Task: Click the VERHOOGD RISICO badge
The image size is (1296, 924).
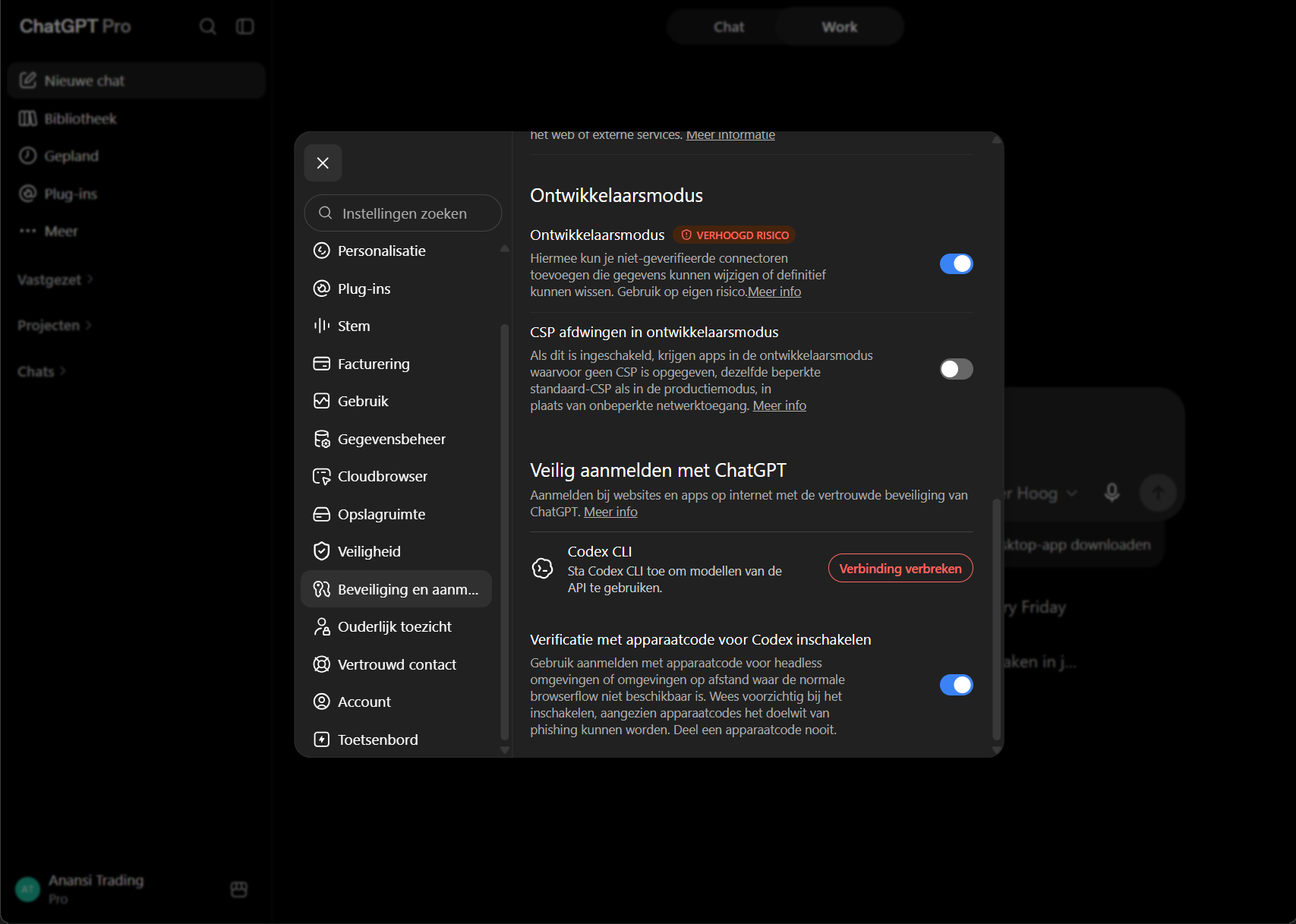Action: coord(735,235)
